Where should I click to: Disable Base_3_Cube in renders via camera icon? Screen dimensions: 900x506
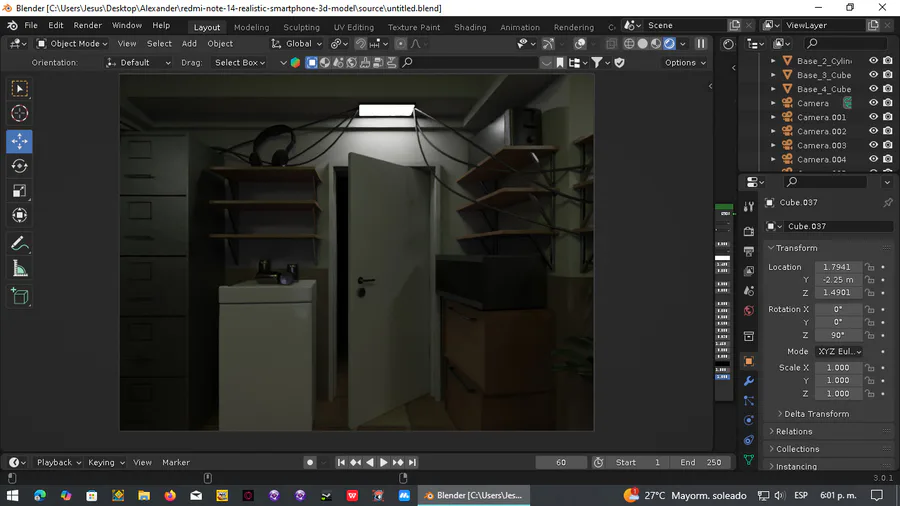click(888, 75)
